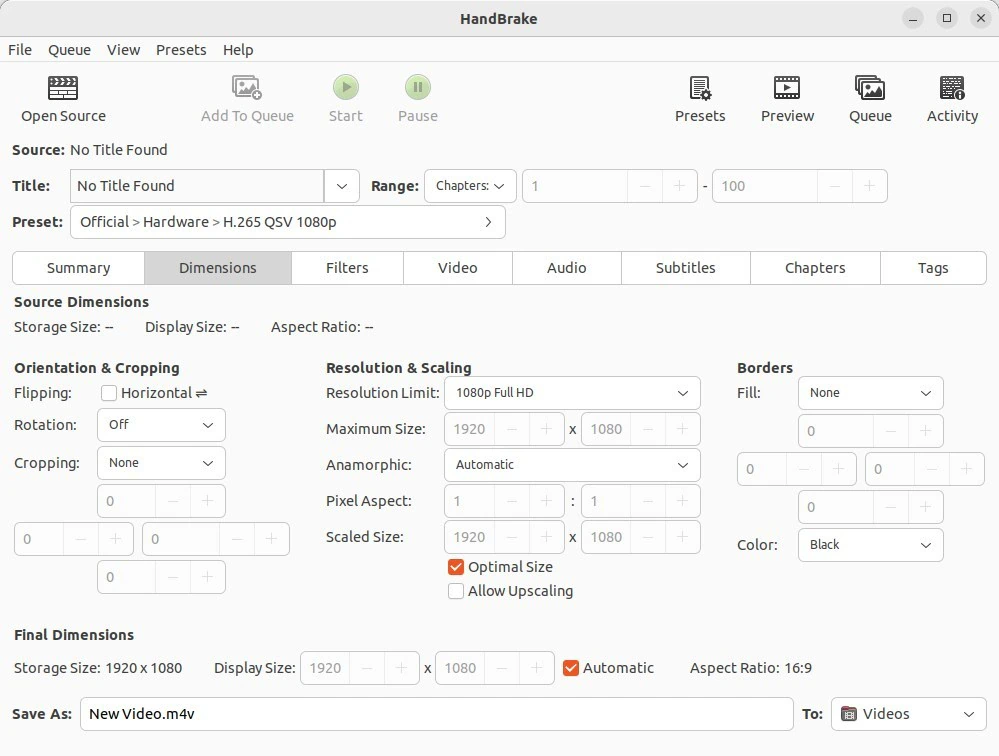Open the Anamorphic dropdown
This screenshot has height=756, width=999.
(572, 465)
